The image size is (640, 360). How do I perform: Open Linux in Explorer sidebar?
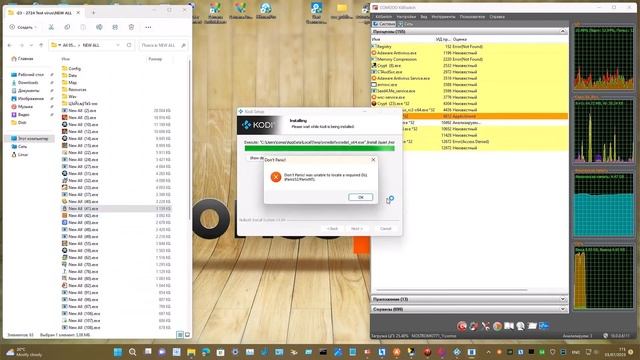[x=20, y=155]
